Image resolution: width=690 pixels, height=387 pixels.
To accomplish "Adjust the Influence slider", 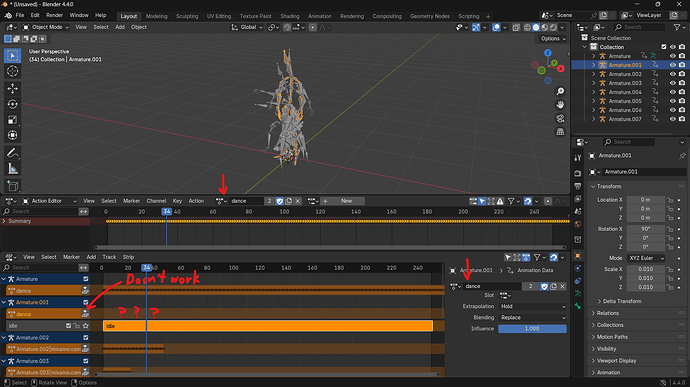I will [532, 329].
